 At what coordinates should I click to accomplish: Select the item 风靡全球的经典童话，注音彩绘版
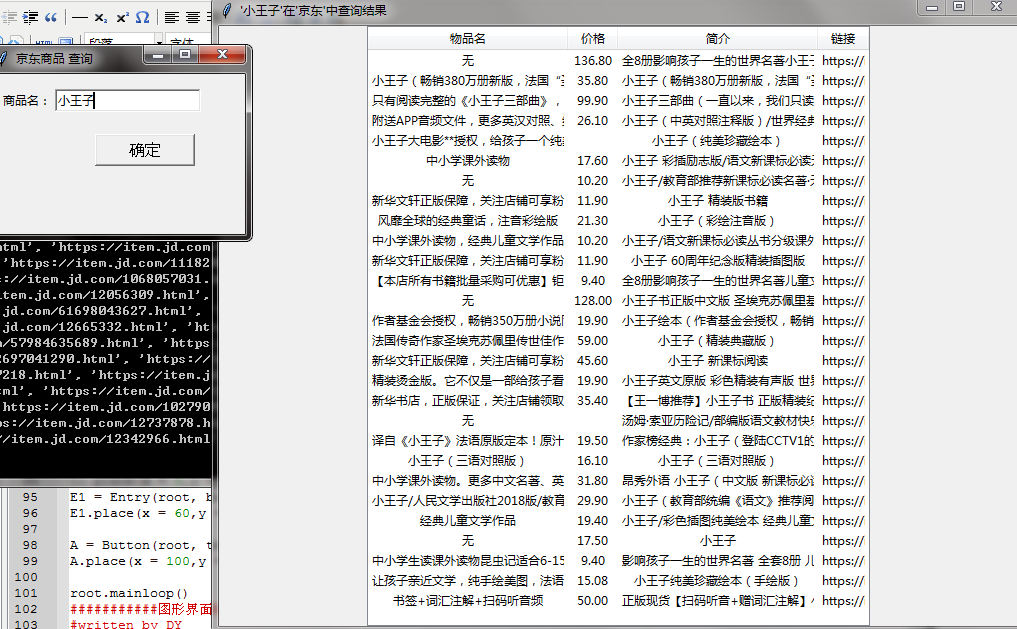click(x=468, y=220)
